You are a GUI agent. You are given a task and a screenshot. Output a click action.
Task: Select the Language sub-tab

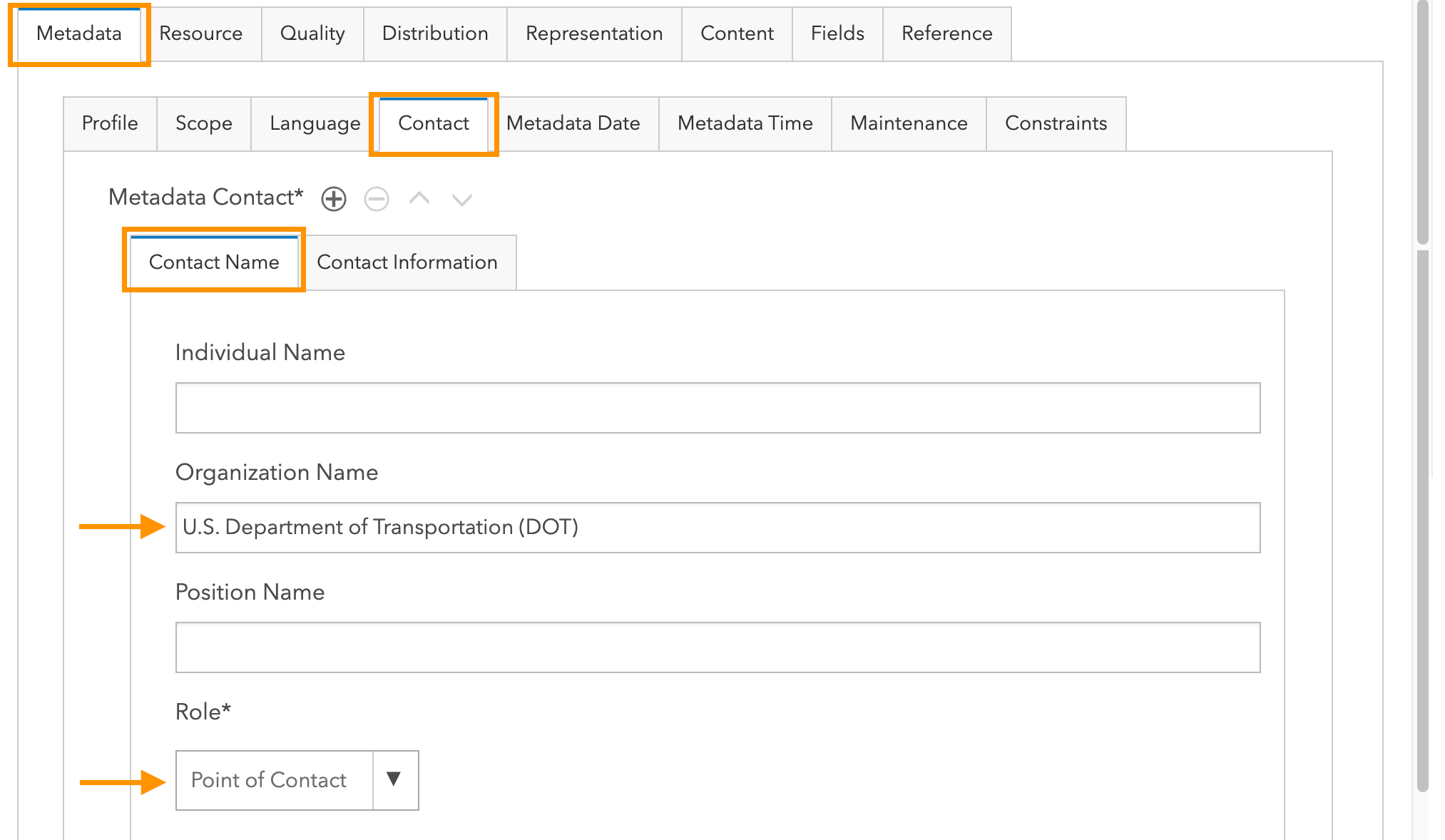point(314,123)
